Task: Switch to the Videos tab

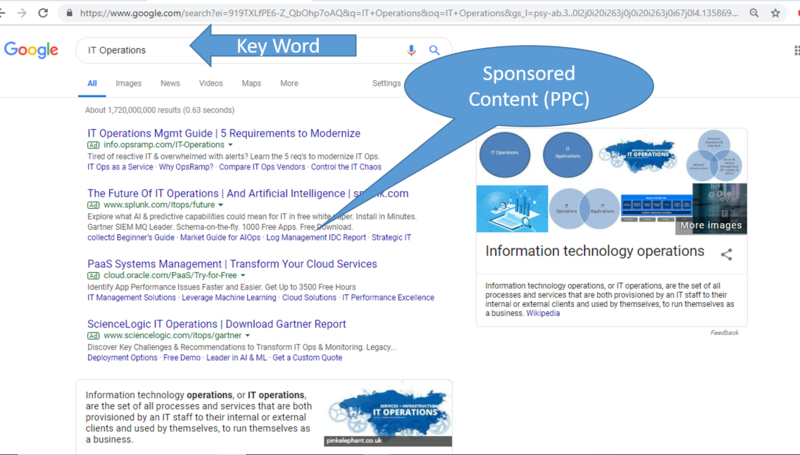Action: click(211, 83)
